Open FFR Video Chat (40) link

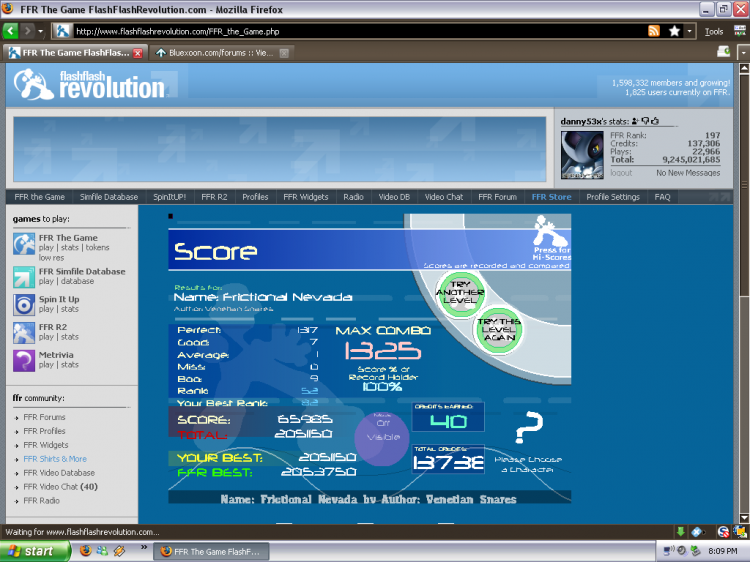pyautogui.click(x=60, y=487)
